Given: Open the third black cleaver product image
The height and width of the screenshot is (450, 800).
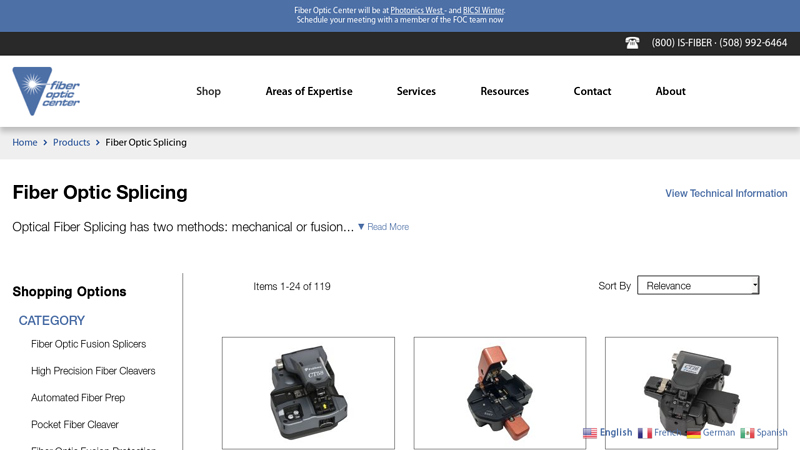Looking at the screenshot, I should (691, 393).
